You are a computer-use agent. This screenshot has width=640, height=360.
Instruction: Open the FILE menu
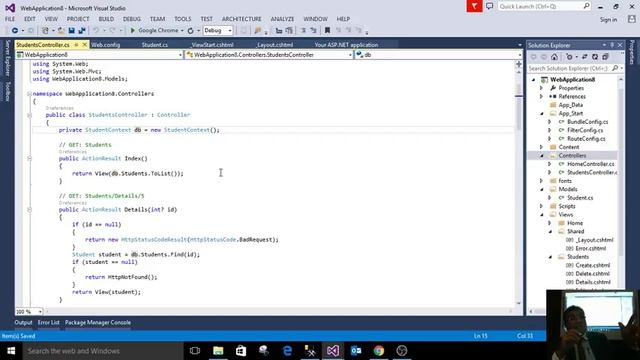[x=10, y=19]
